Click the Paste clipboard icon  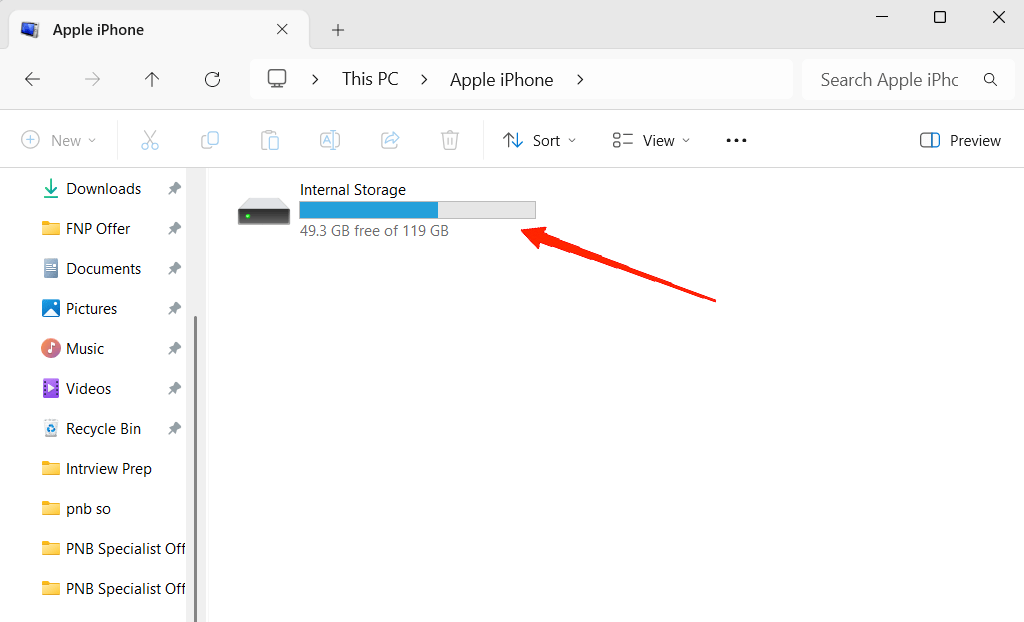270,140
